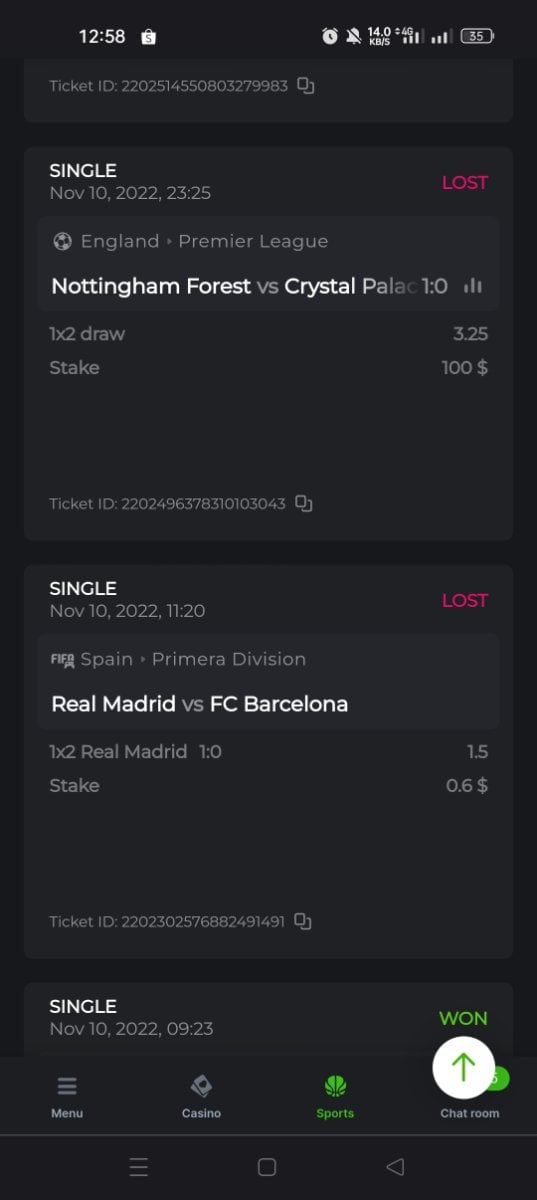Viewport: 537px width, 1200px height.
Task: Switch to the Casino tab
Action: [201, 1096]
